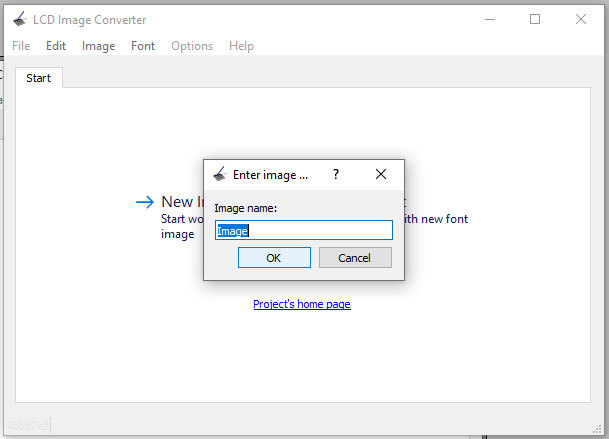The image size is (609, 439).
Task: Close the Enter image dialog with X
Action: click(381, 174)
